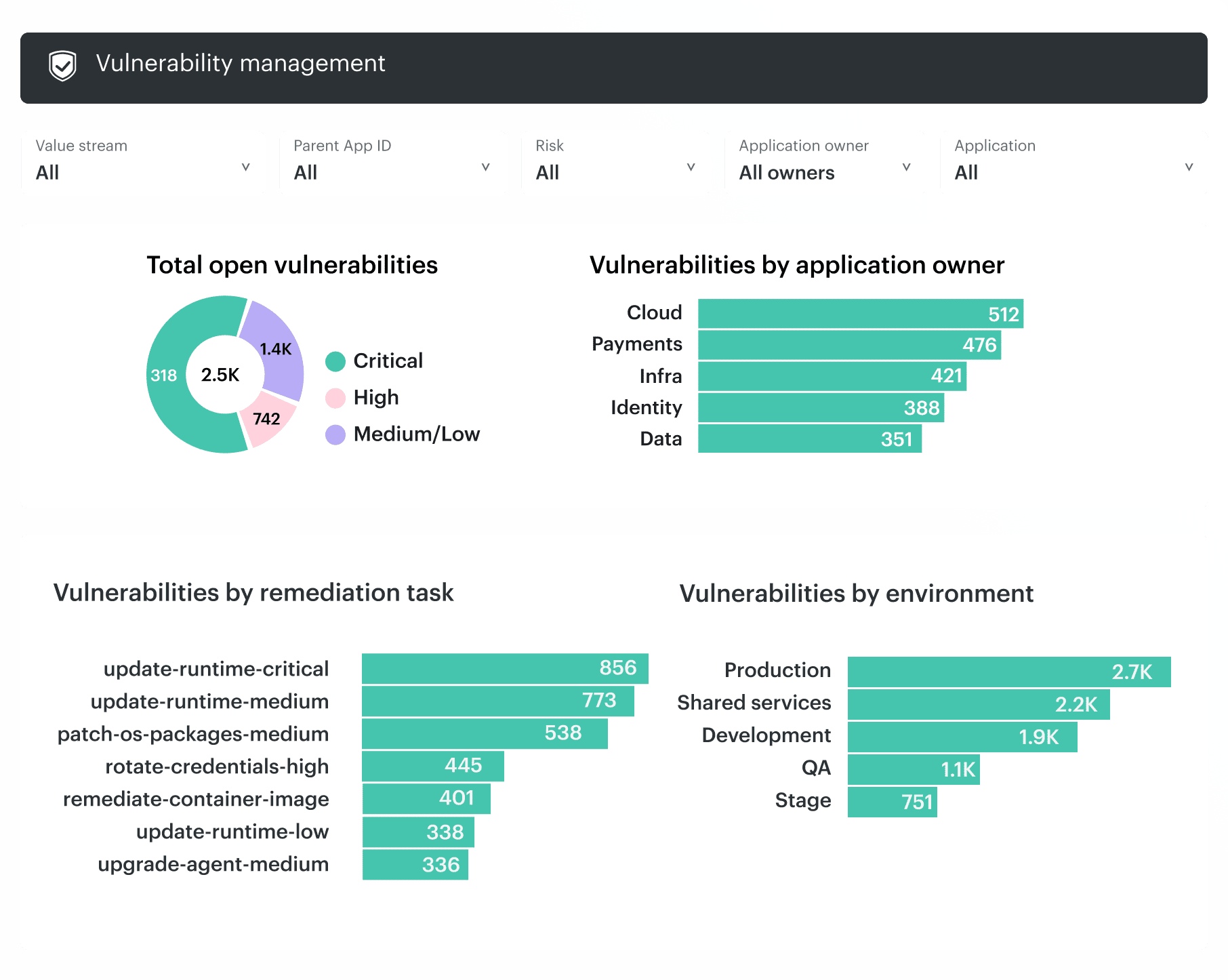Click the update-runtime-medium bar 773
The width and height of the screenshot is (1228, 980).
pos(498,701)
